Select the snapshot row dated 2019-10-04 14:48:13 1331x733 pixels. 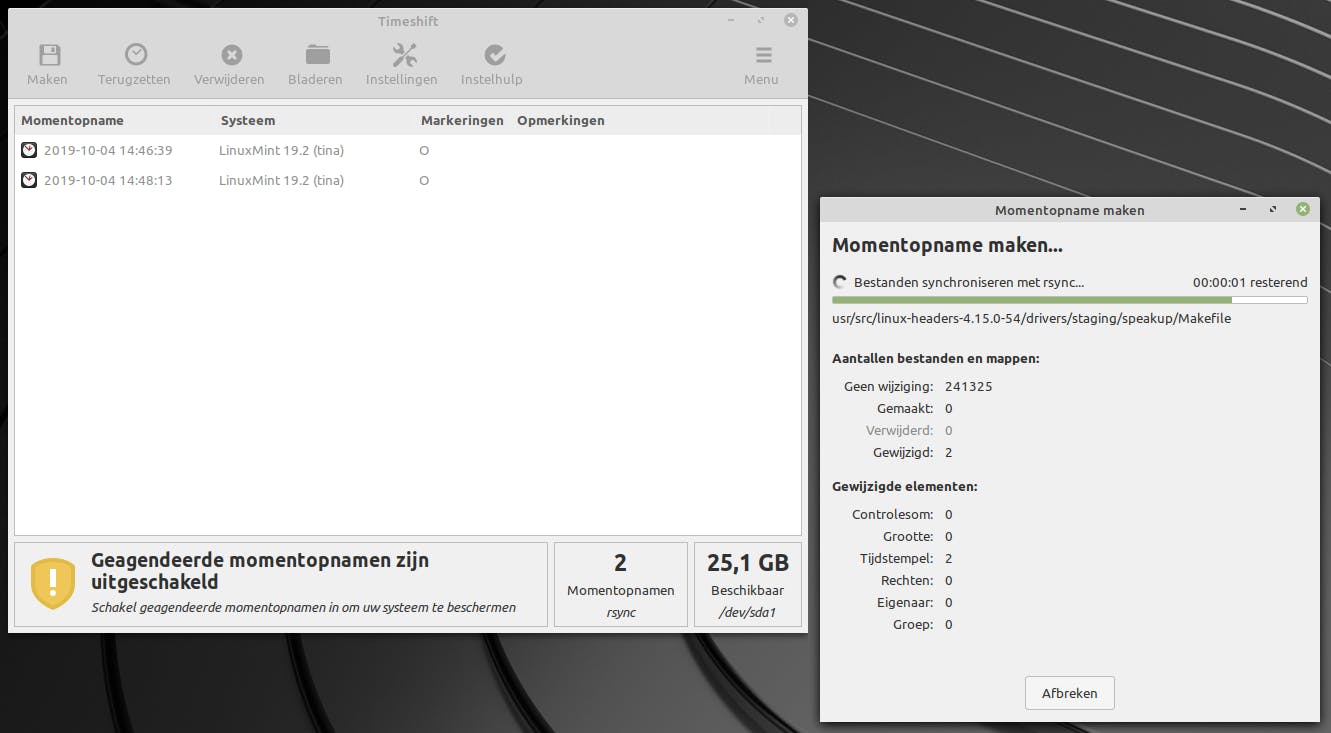[x=408, y=180]
